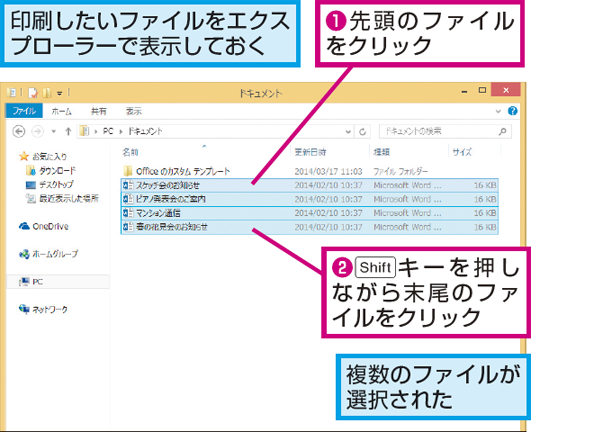Expand address bar history dropdown

pyautogui.click(x=348, y=132)
